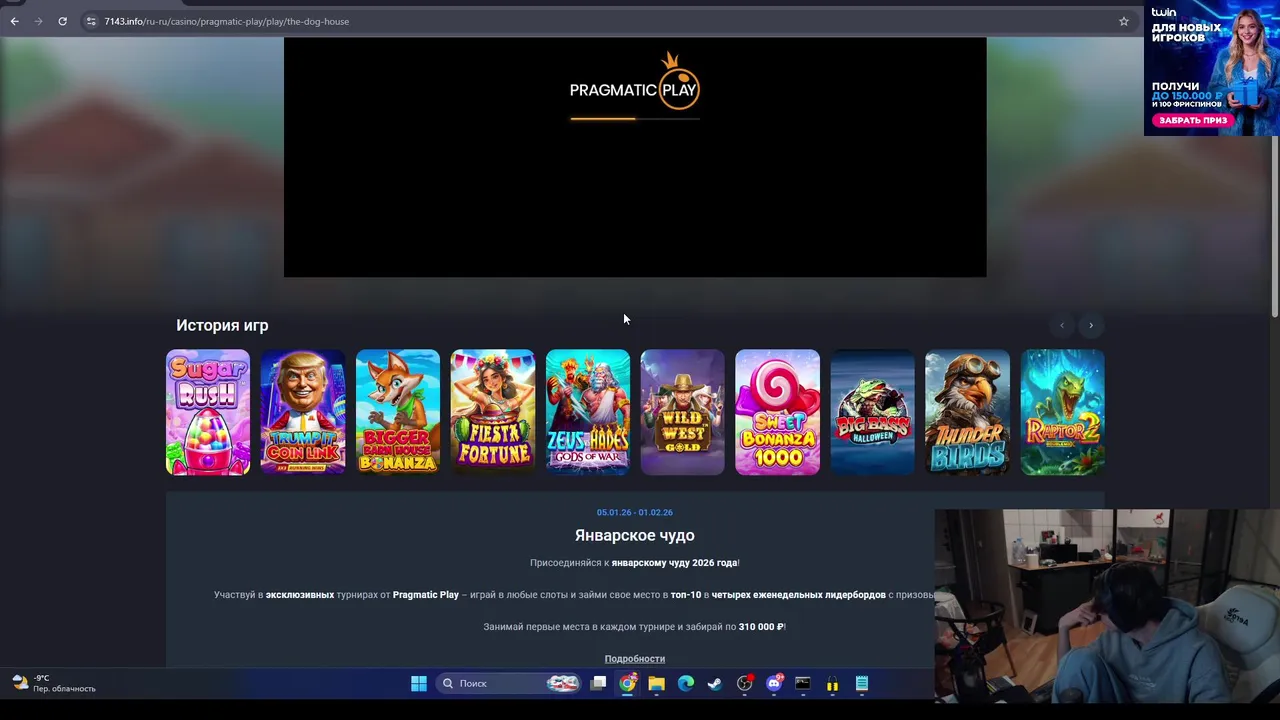Go back in the browser
The image size is (1280, 720).
[14, 21]
